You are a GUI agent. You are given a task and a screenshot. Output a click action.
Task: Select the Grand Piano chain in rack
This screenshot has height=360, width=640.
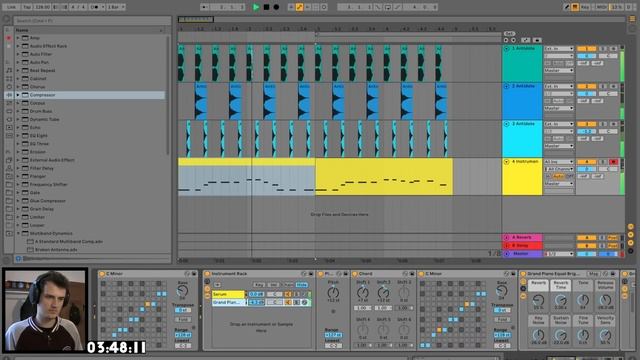[x=229, y=302]
